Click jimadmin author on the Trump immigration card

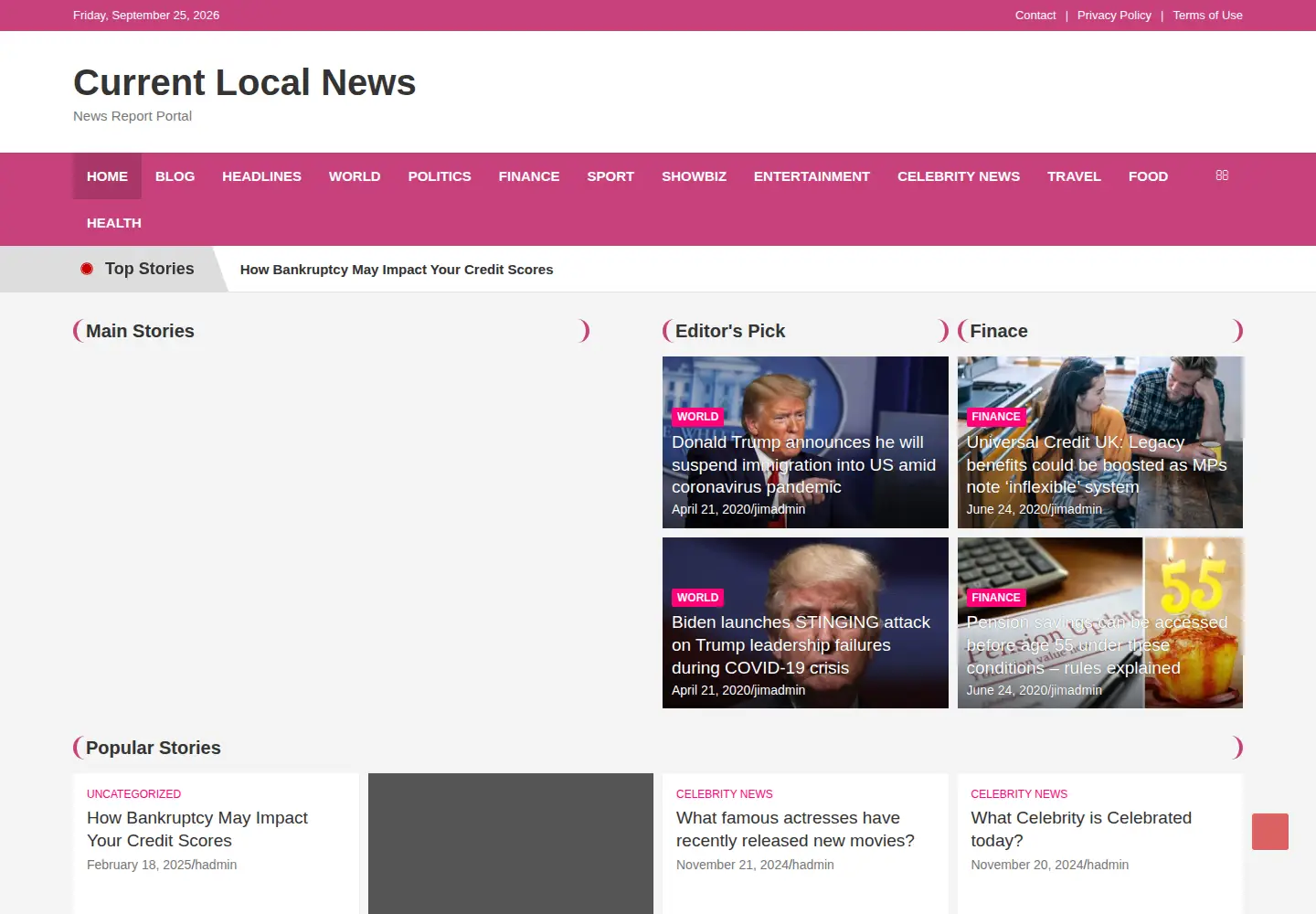[x=780, y=509]
